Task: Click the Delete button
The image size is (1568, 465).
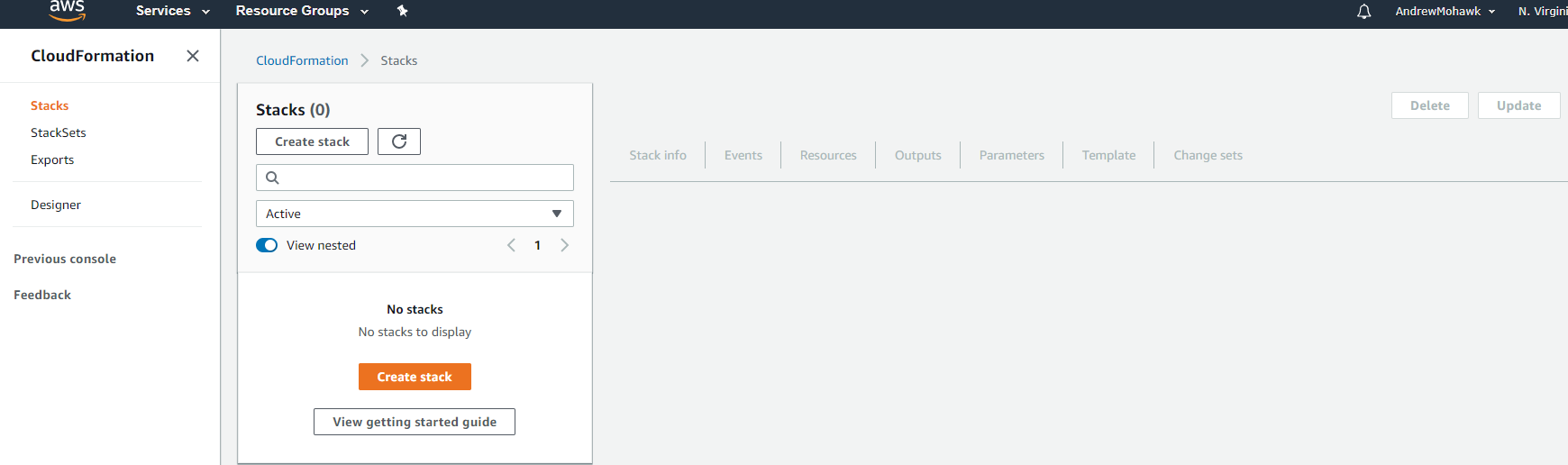Action: click(1430, 105)
